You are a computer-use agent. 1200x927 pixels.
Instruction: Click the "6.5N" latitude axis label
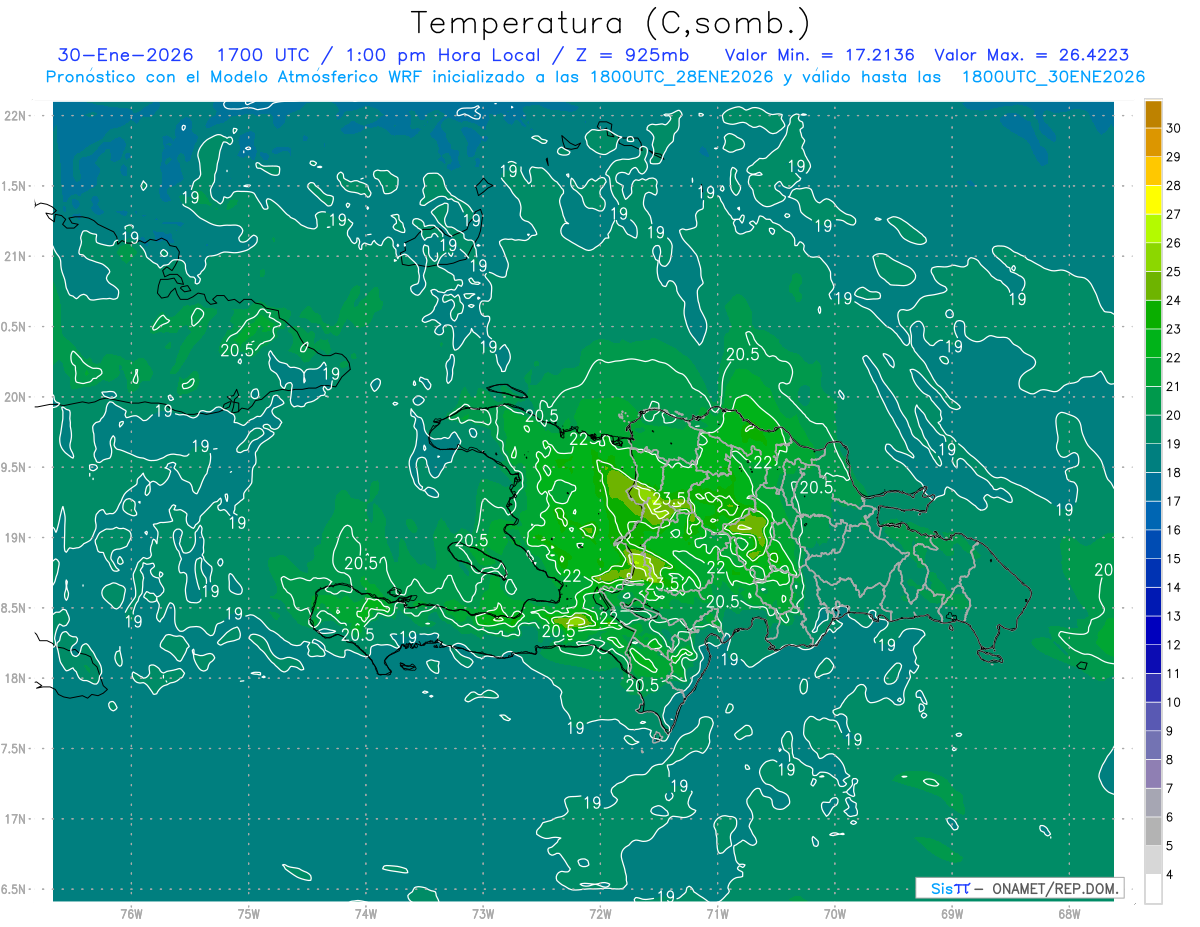(x=15, y=889)
